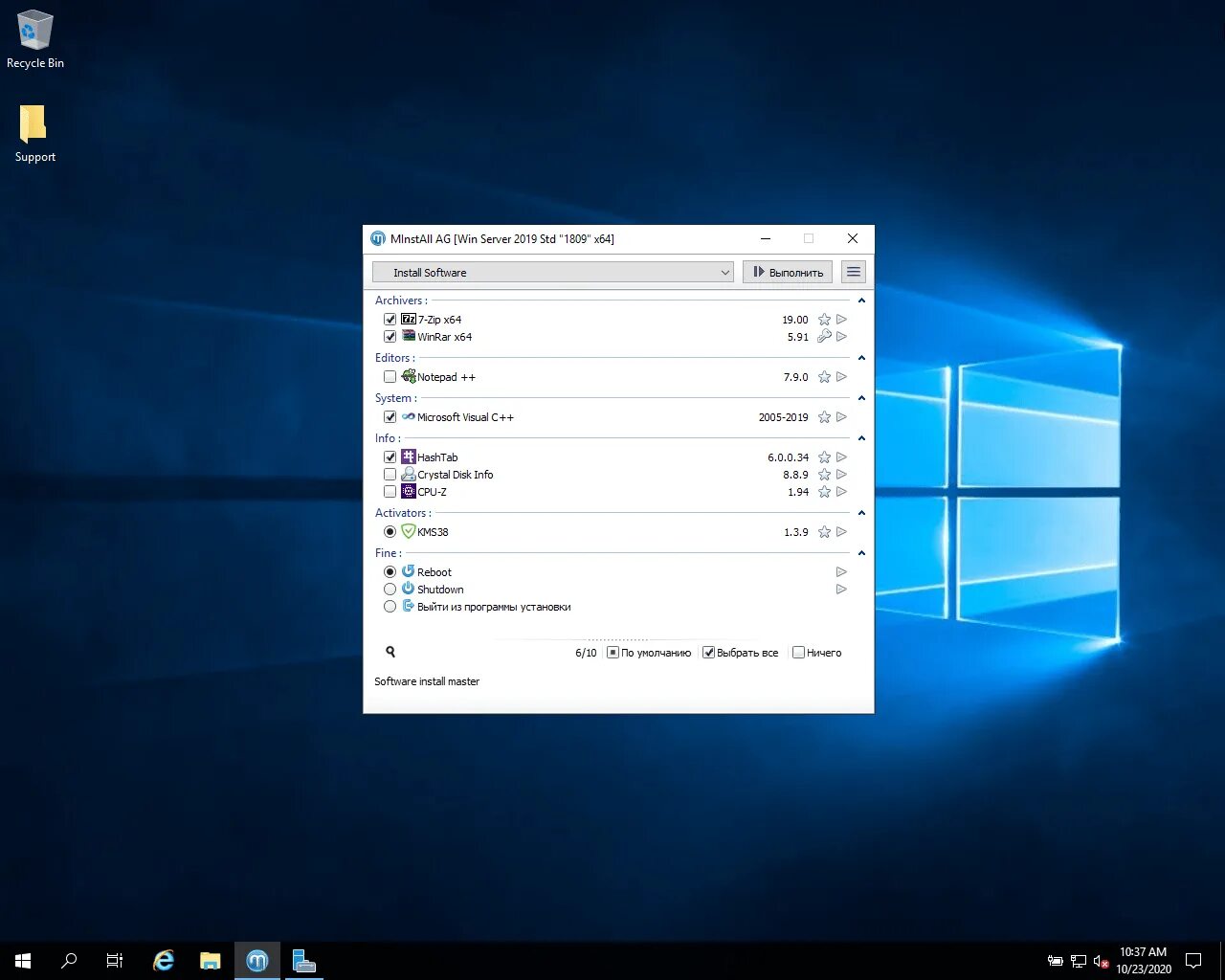Click the star icon for Notepad ++

click(824, 377)
